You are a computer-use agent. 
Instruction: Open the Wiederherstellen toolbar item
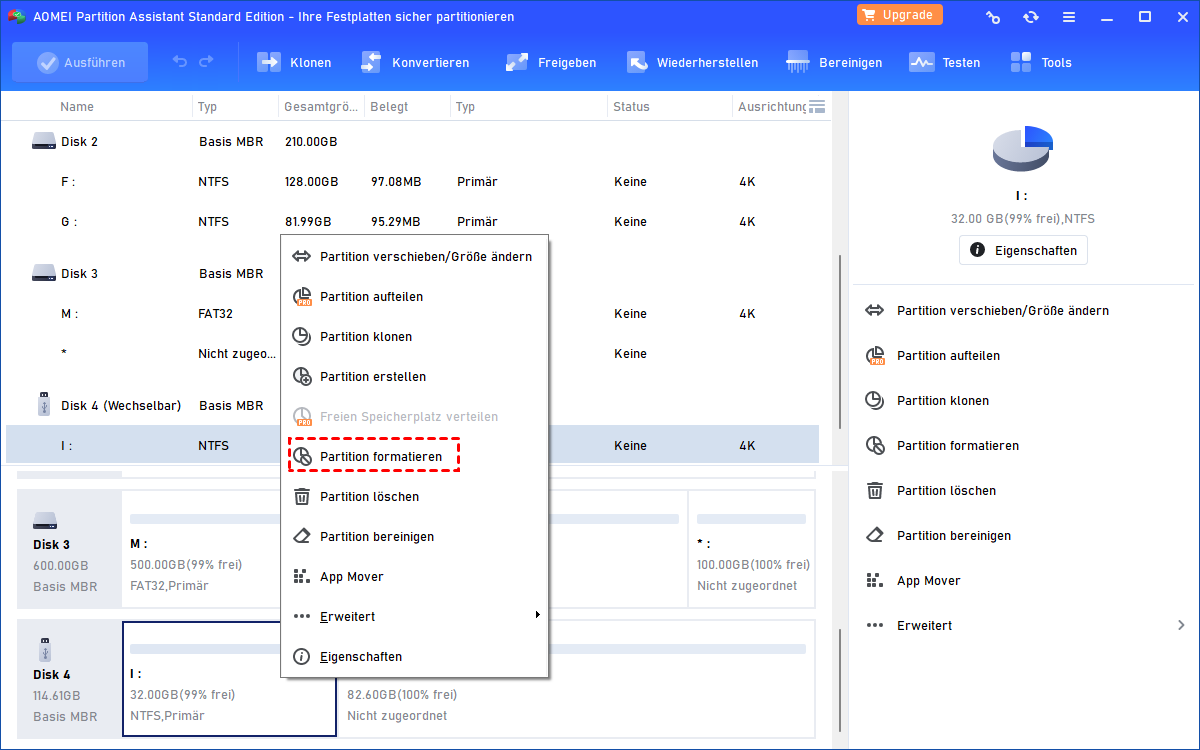point(692,62)
